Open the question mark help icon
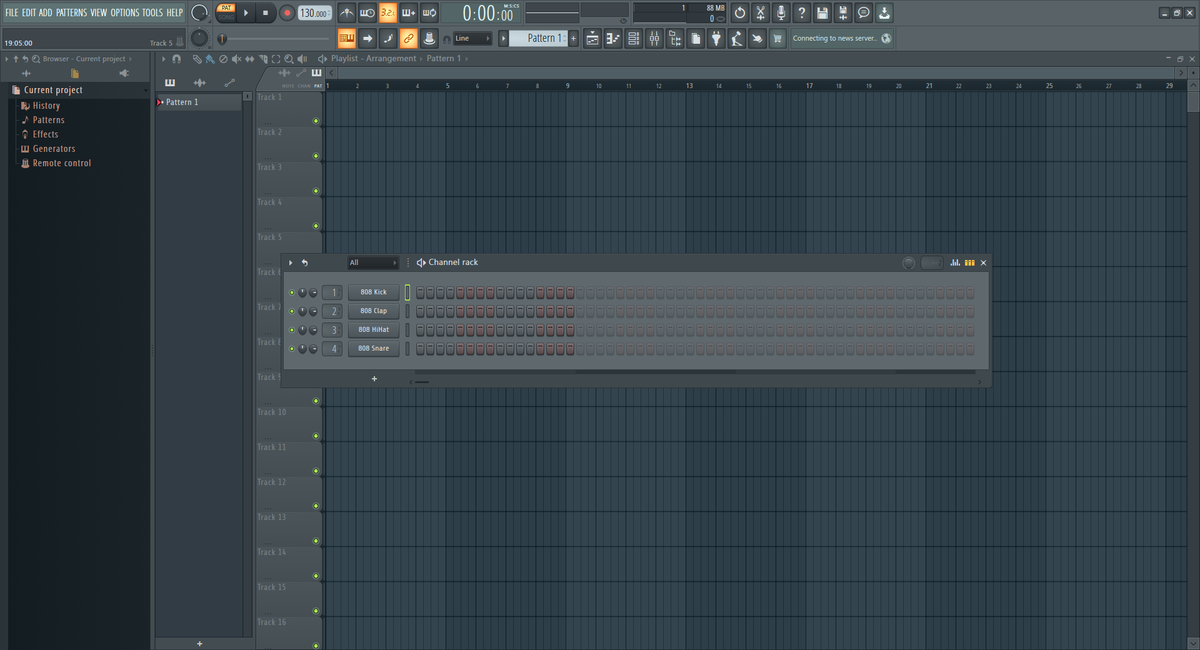The width and height of the screenshot is (1200, 650). pyautogui.click(x=801, y=13)
